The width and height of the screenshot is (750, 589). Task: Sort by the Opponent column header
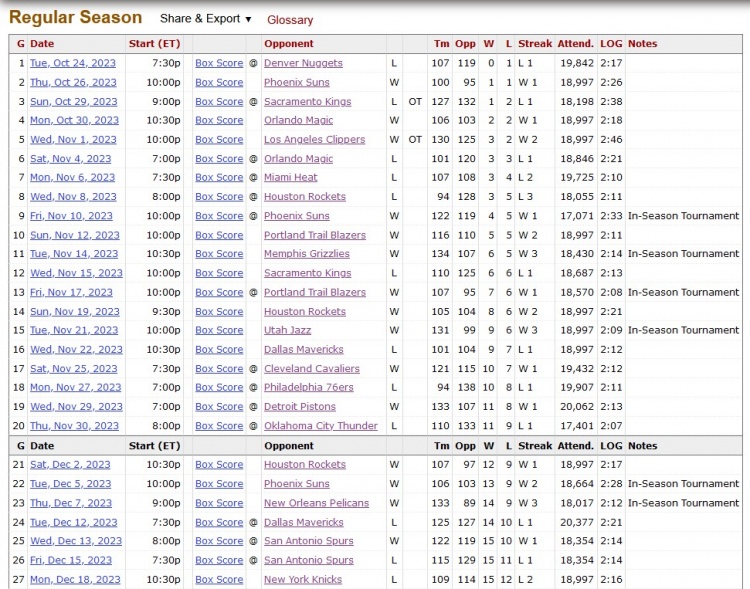pos(289,44)
